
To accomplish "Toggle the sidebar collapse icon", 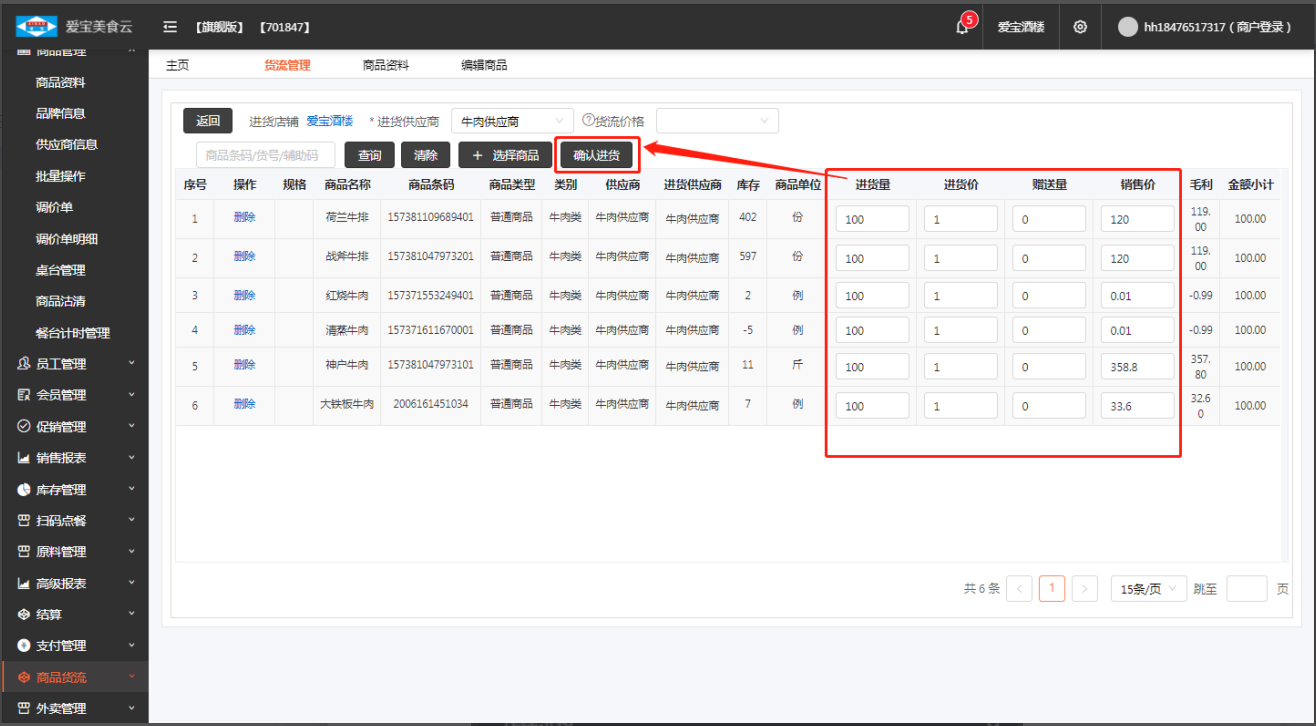I will click(x=171, y=27).
